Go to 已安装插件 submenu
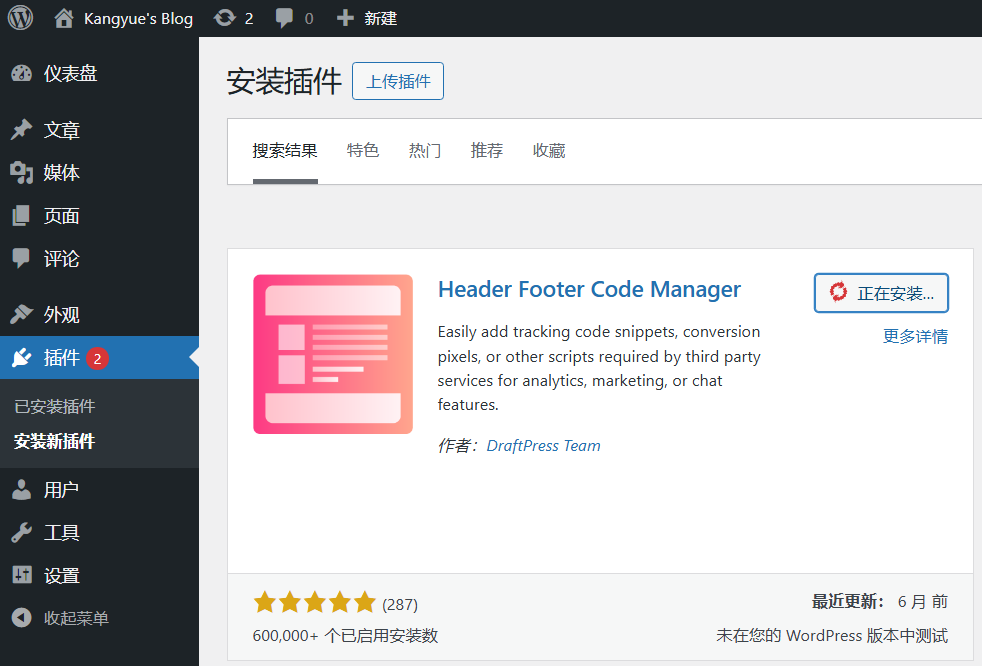Image resolution: width=982 pixels, height=666 pixels. 54,406
